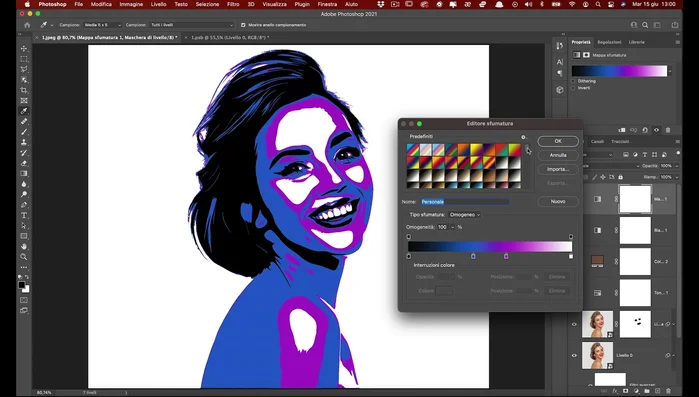
Task: Select the Blur drop tool
Action: (x=24, y=184)
